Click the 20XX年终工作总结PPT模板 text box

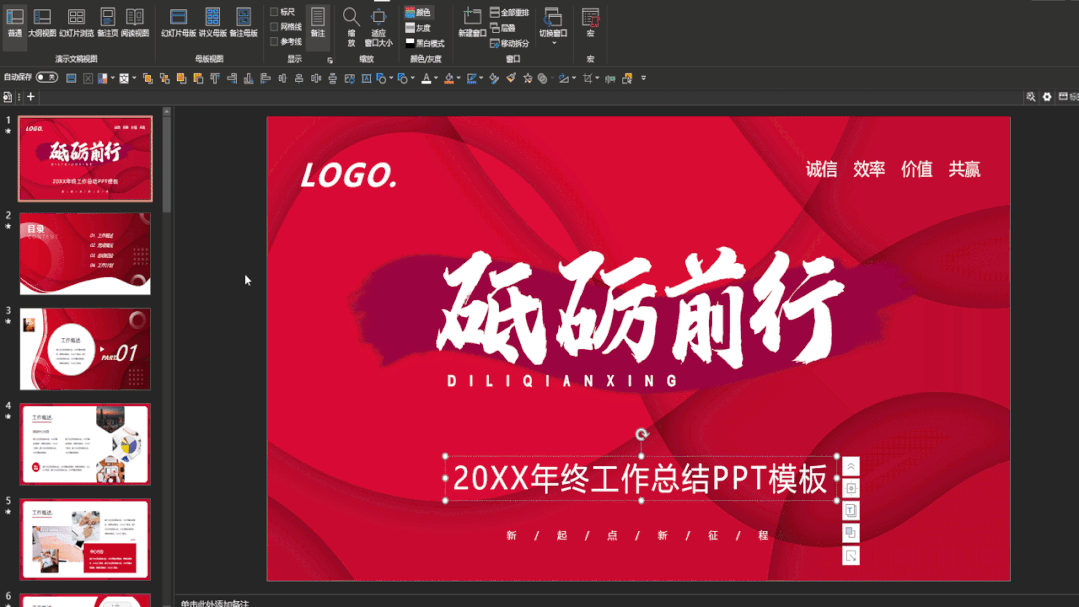click(x=641, y=478)
